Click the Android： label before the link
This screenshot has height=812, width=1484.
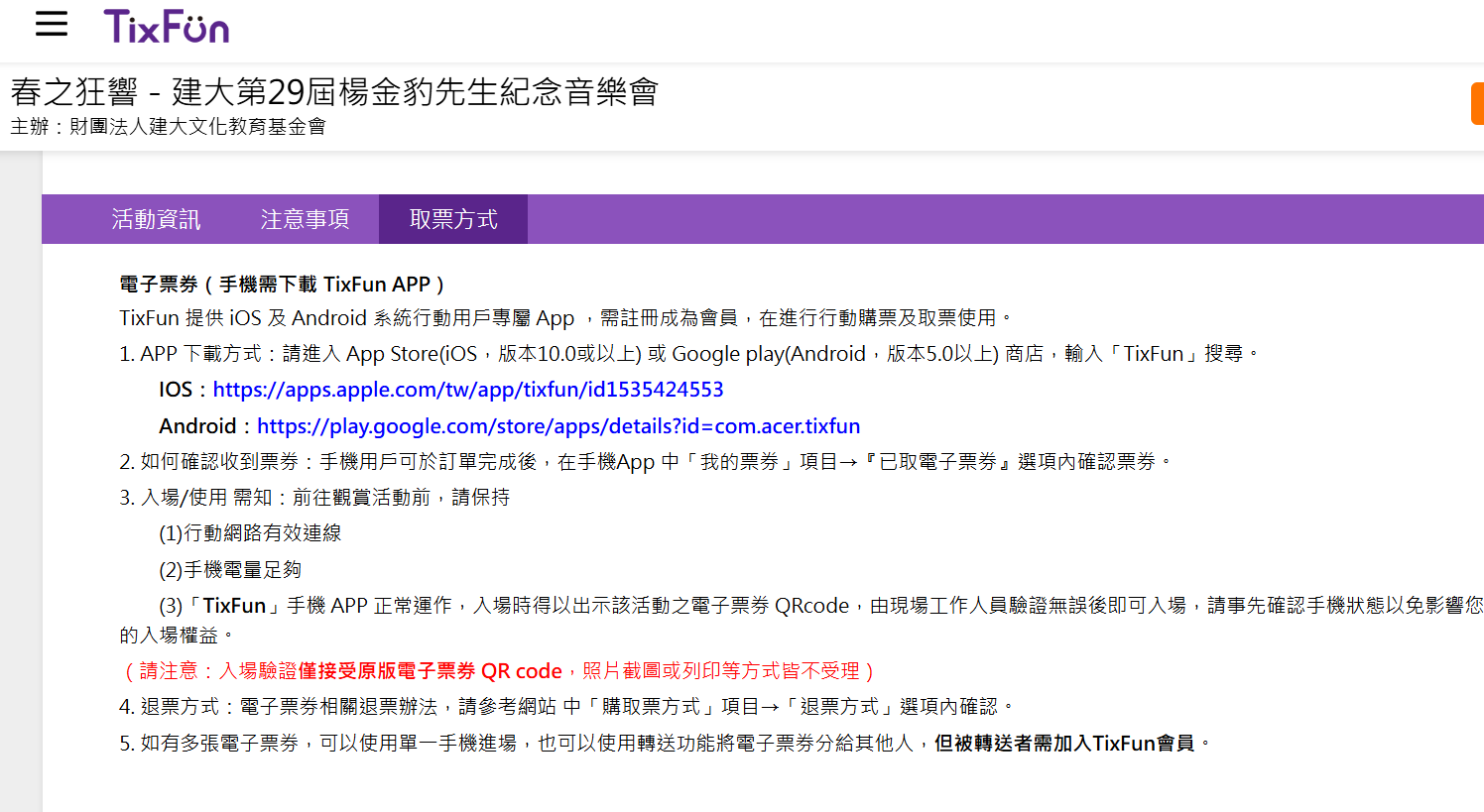pos(206,426)
